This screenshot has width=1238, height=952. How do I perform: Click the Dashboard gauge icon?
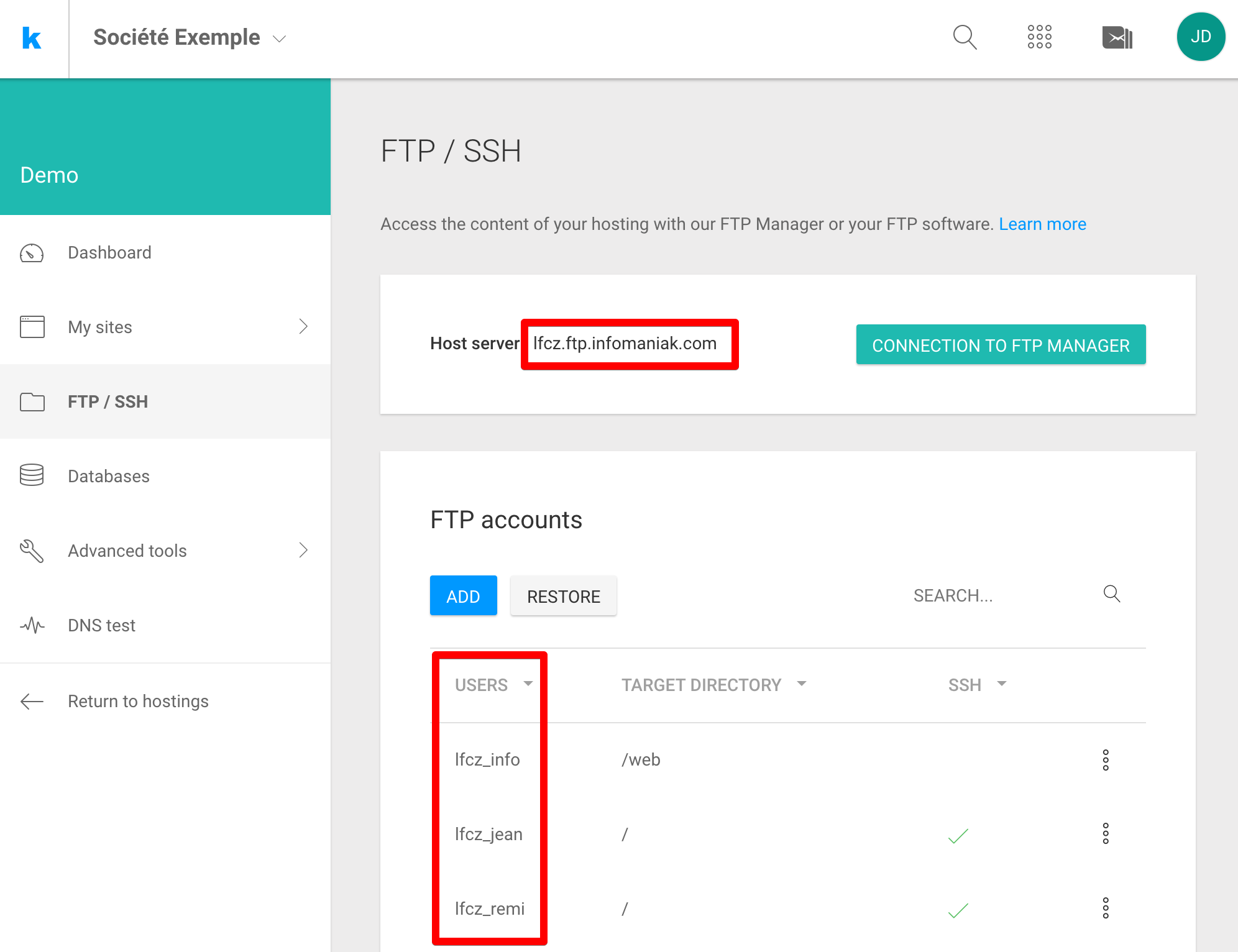[x=32, y=253]
